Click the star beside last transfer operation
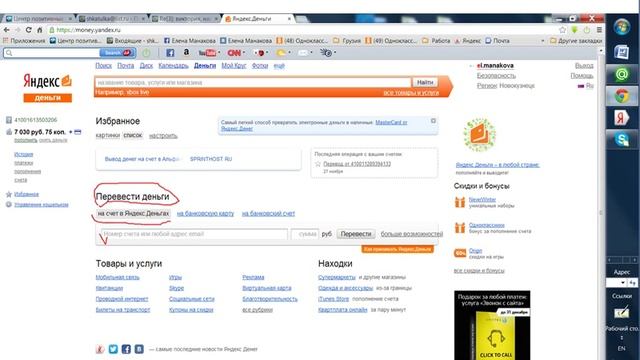 318,164
